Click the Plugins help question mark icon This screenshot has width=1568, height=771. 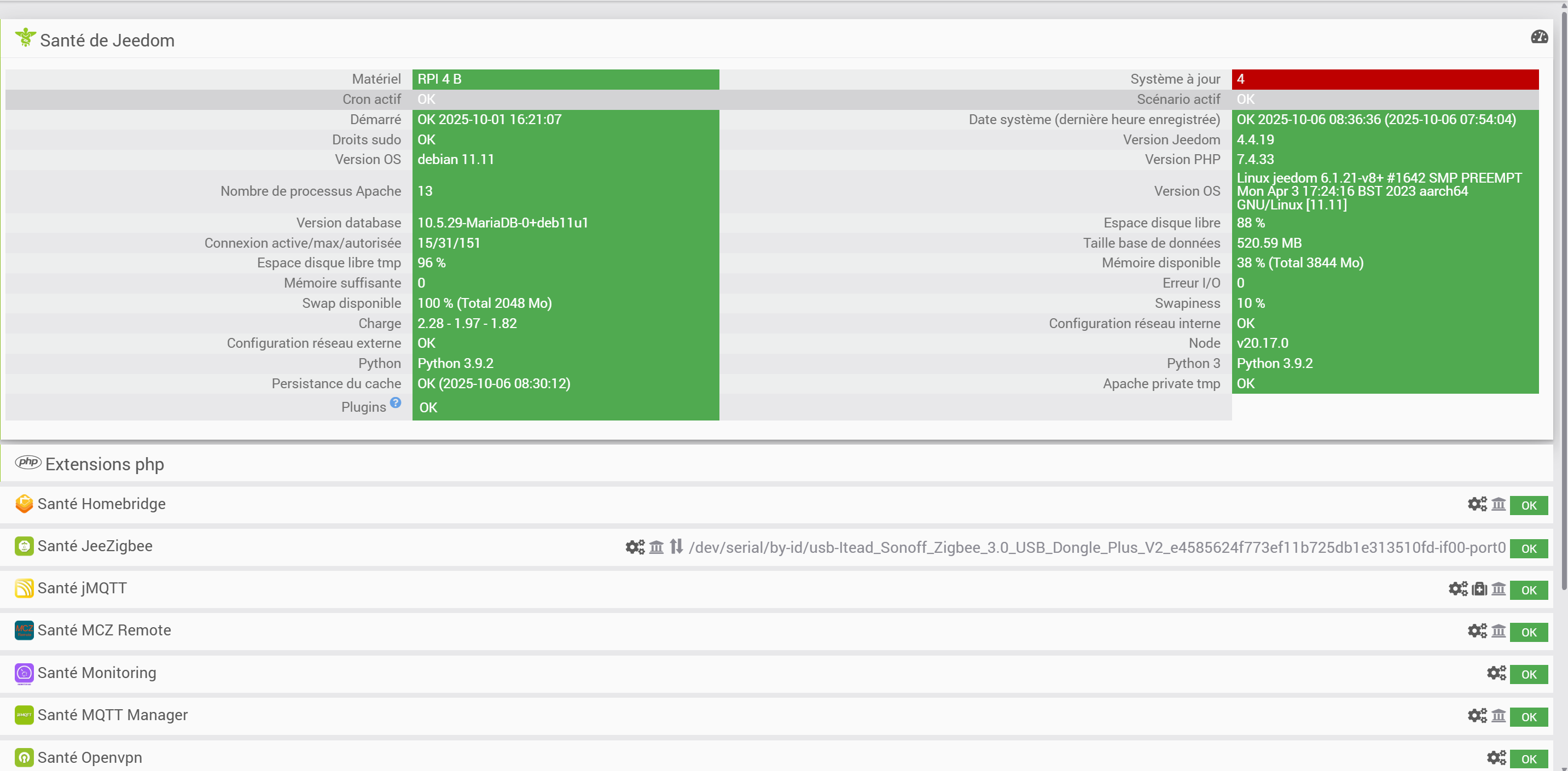click(x=396, y=402)
